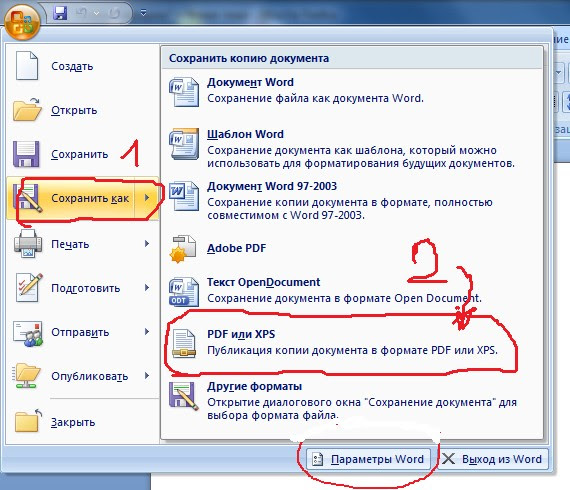Image resolution: width=570 pixels, height=490 pixels.
Task: Click the Документ Word file icon
Action: (184, 92)
